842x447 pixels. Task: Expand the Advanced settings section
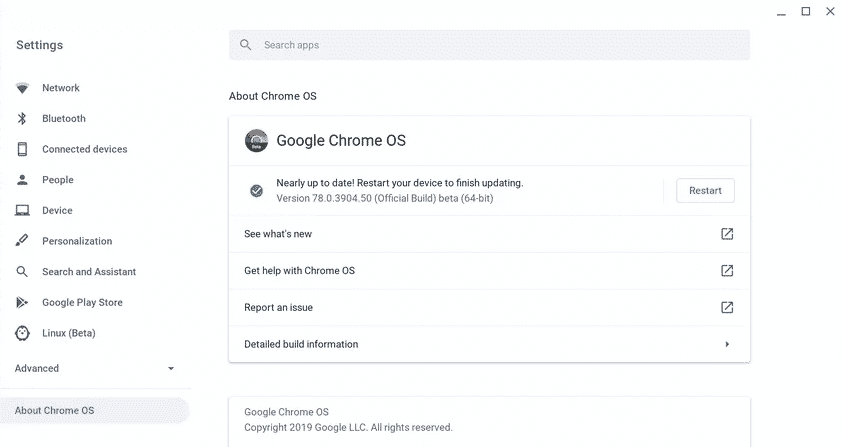tap(94, 368)
